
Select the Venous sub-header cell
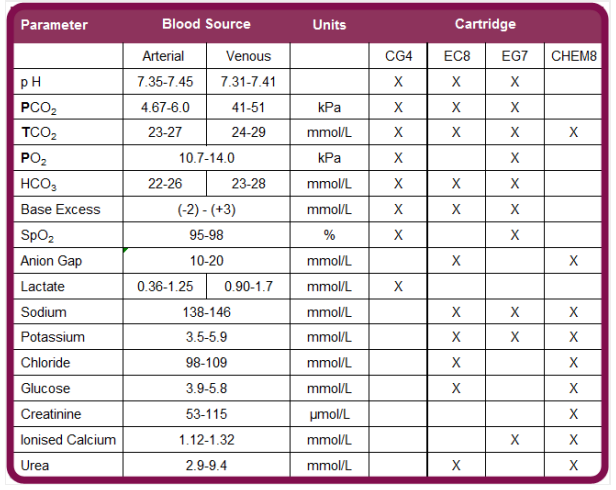(249, 56)
